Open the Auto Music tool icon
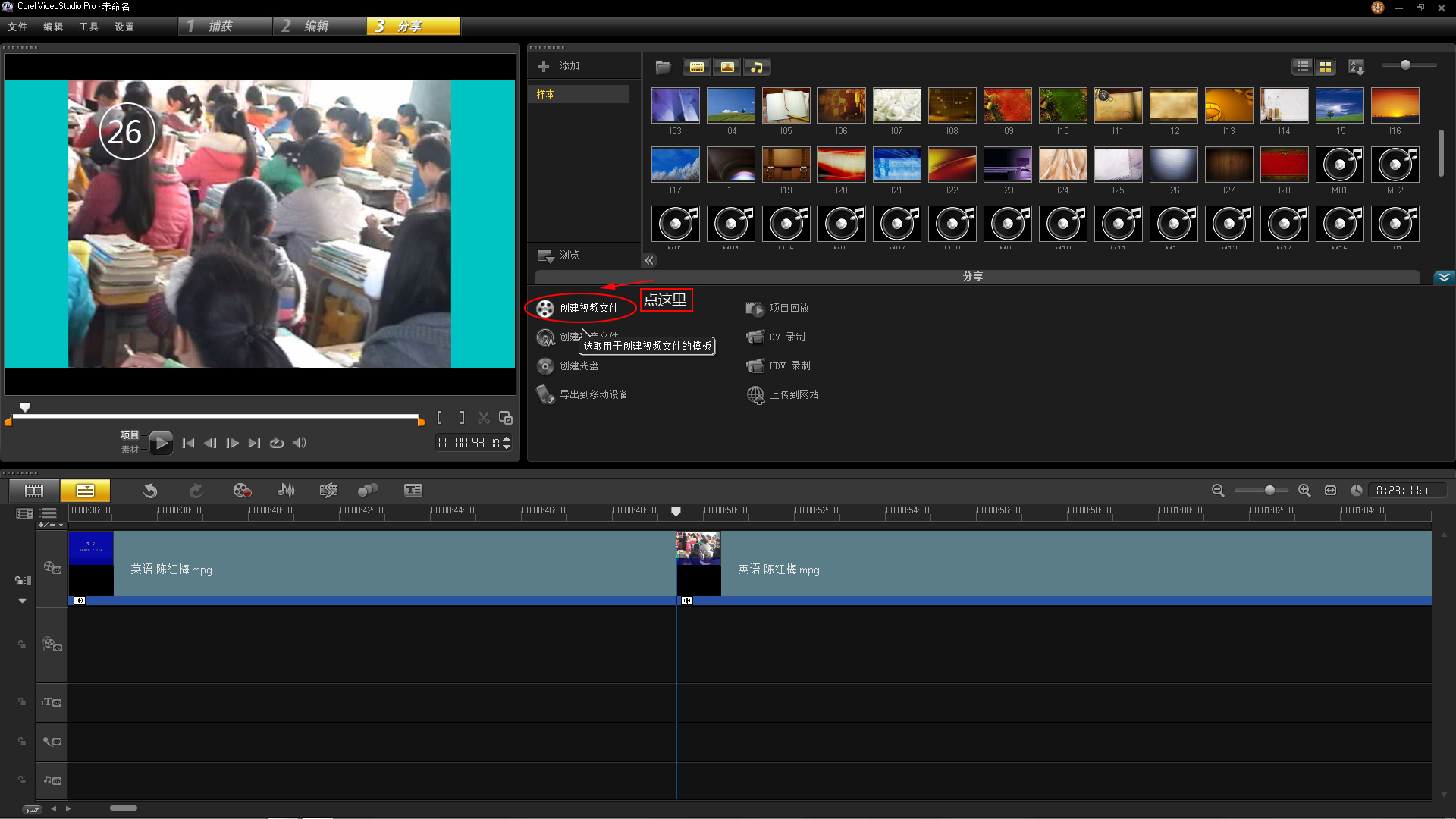This screenshot has height=819, width=1456. tap(328, 491)
